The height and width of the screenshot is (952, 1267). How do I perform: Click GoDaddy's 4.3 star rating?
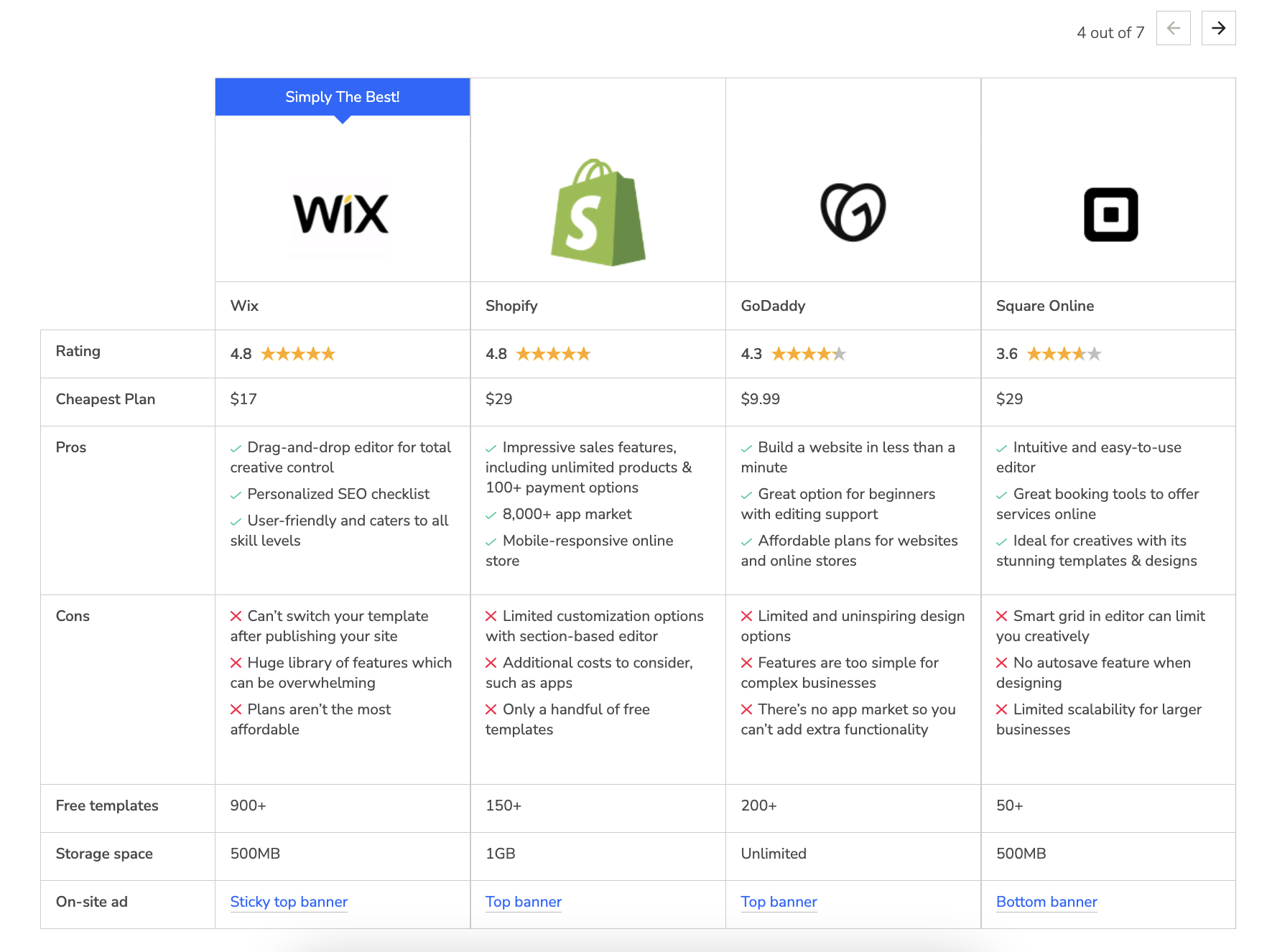tap(809, 354)
